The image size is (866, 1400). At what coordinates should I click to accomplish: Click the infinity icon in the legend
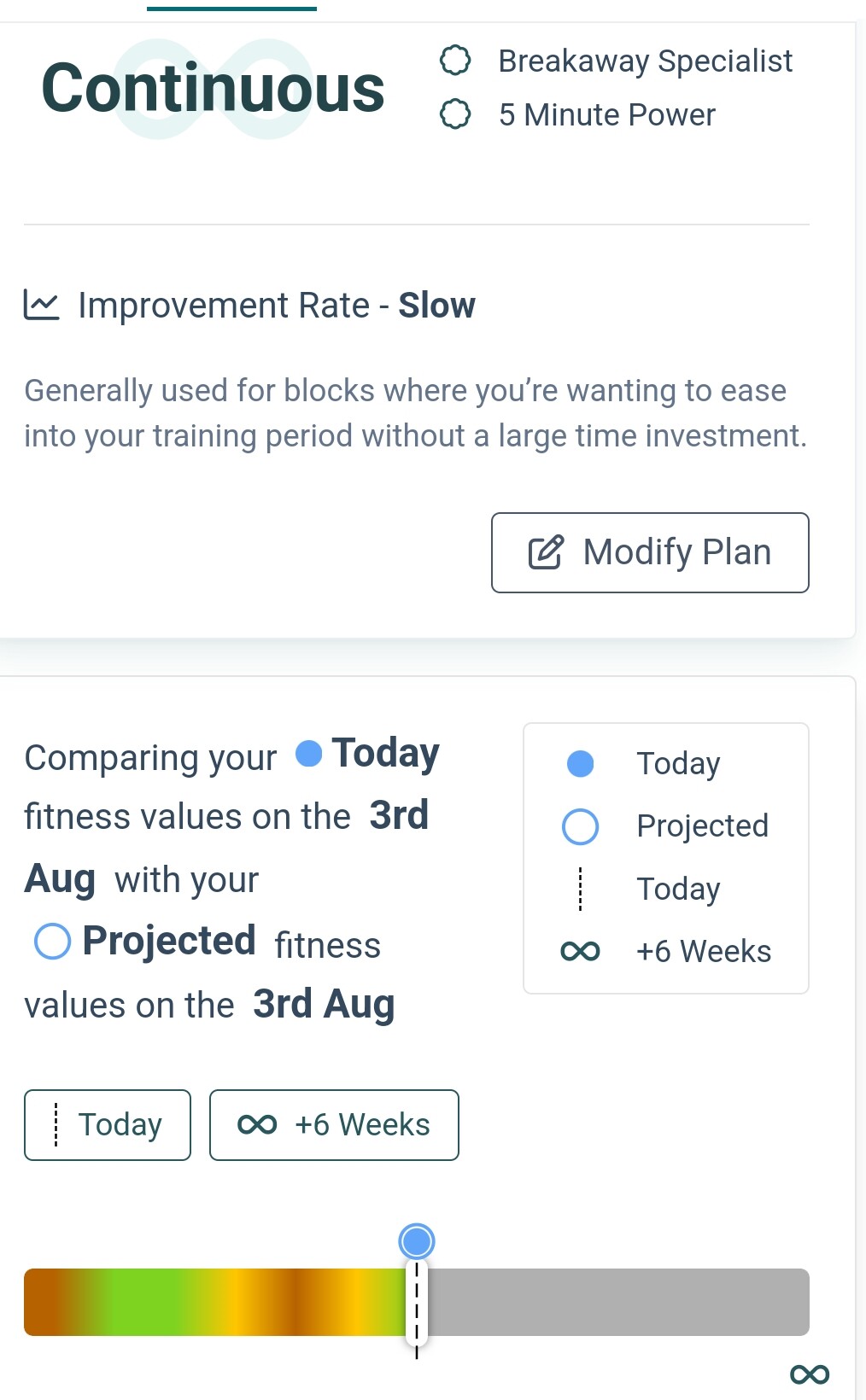click(580, 951)
